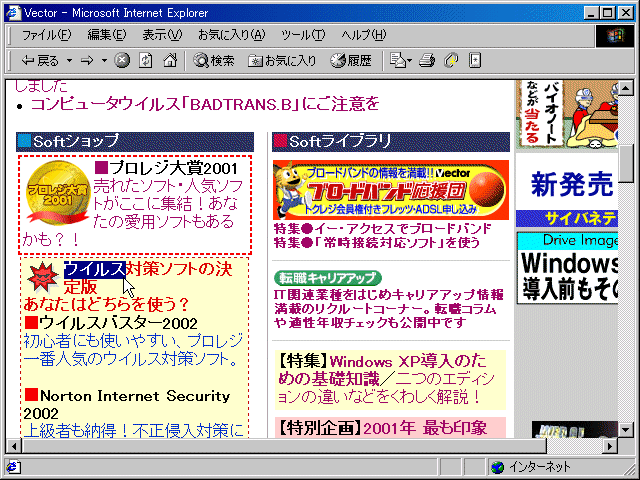Image resolution: width=640 pixels, height=480 pixels.
Task: Open the History (履歴) toolbar button
Action: pyautogui.click(x=351, y=61)
